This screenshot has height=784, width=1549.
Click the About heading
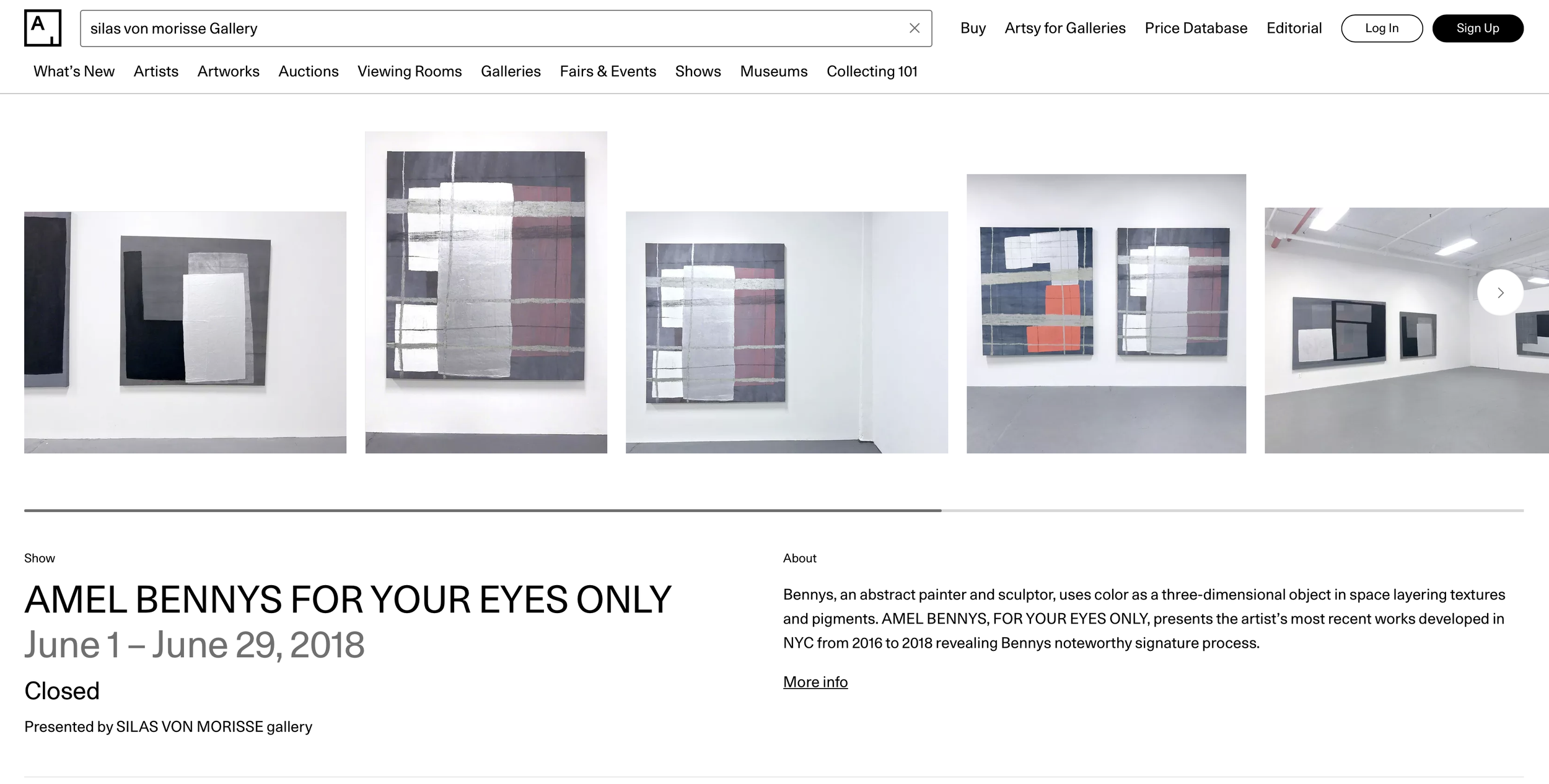pos(800,558)
